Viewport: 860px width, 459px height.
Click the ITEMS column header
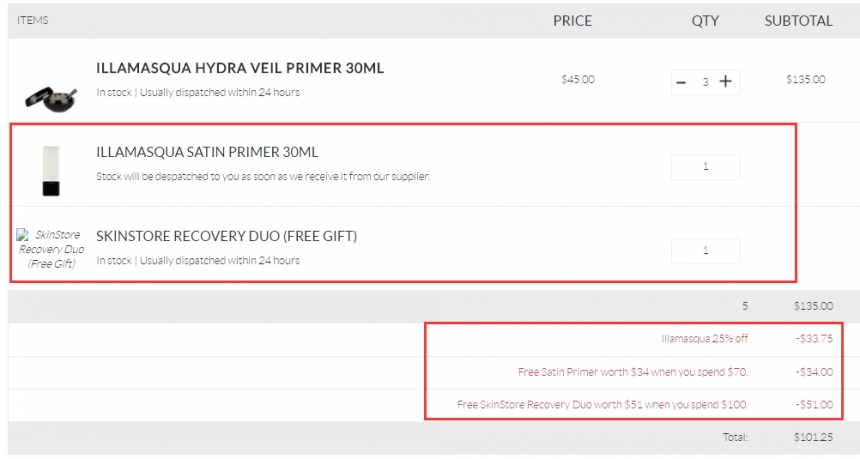coord(33,20)
